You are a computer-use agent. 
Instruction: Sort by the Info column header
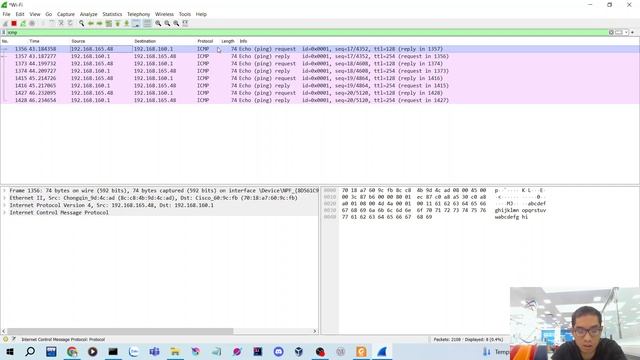[243, 41]
